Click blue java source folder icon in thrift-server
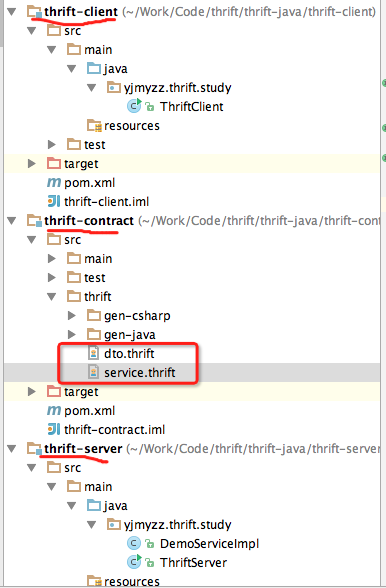Screen dimensions: 386x588 pyautogui.click(x=94, y=505)
